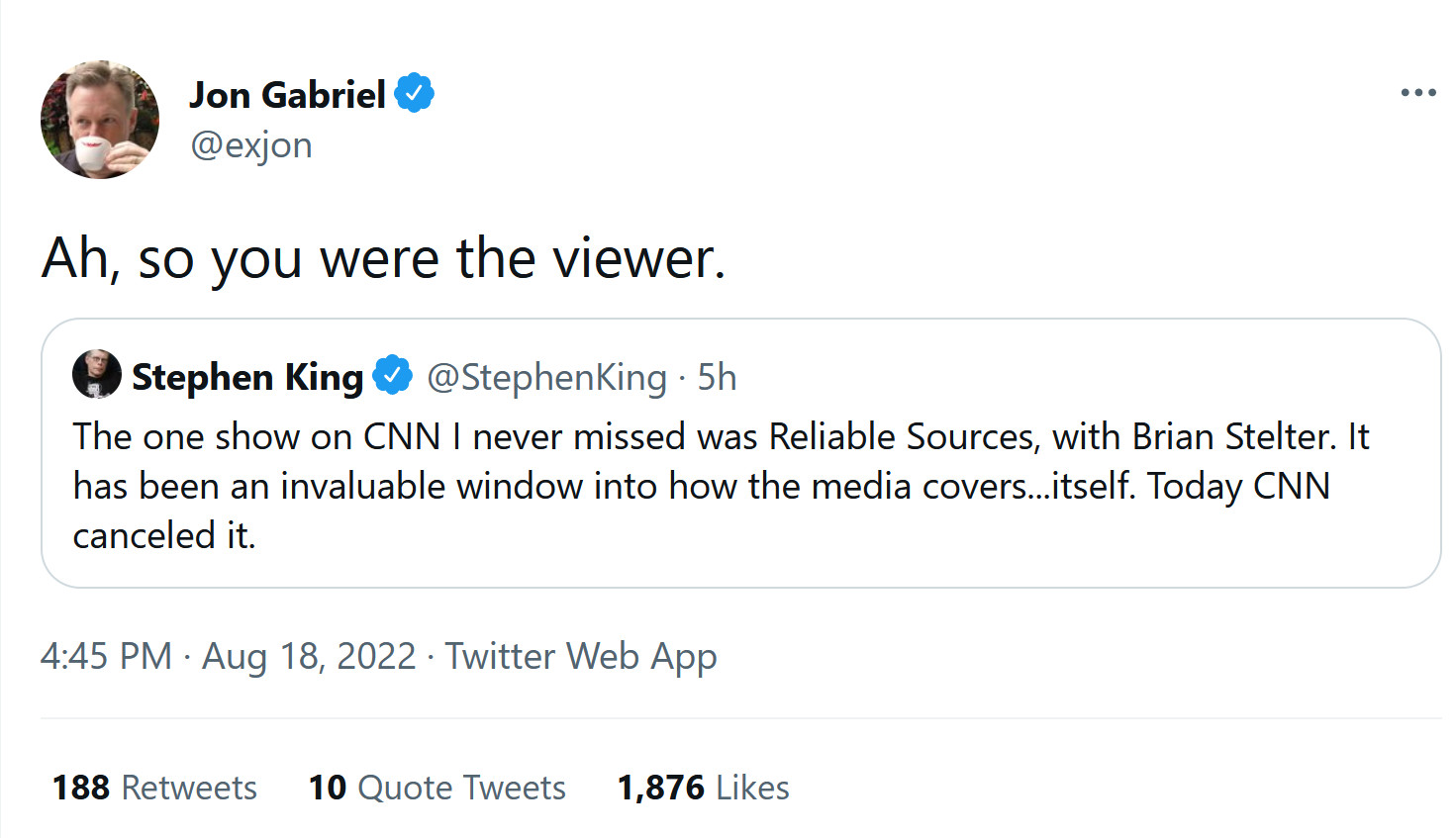Click the @StephenKing handle
Viewport: 1456px width, 838px height.
pyautogui.click(x=546, y=377)
